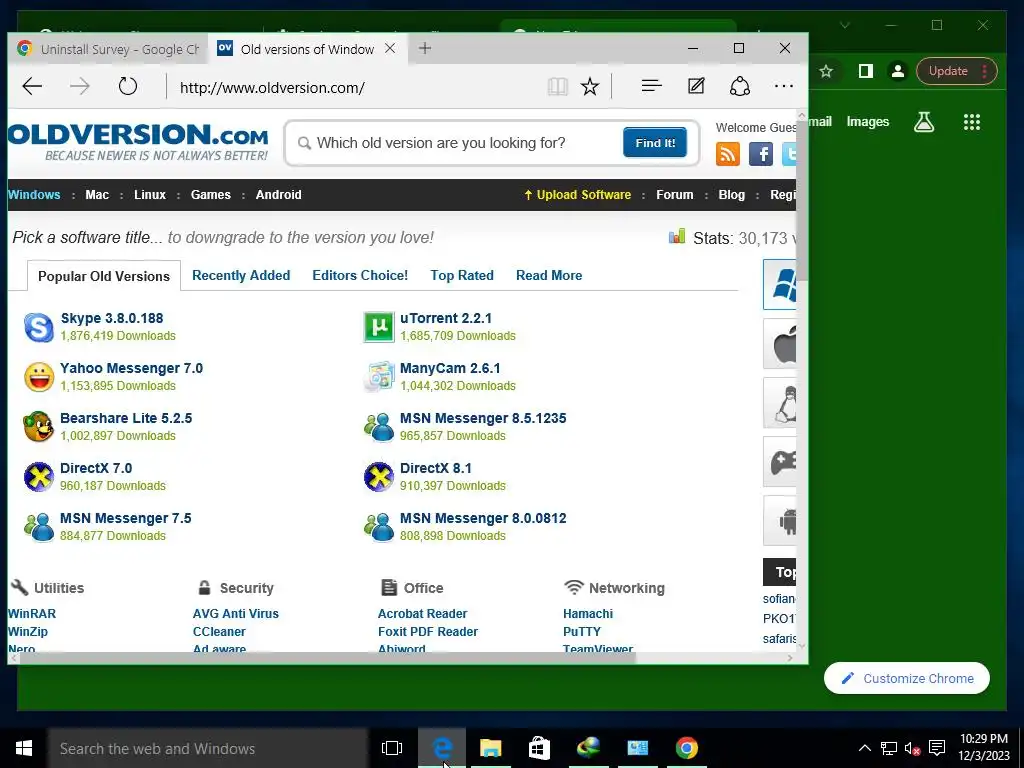The width and height of the screenshot is (1024, 768).
Task: Click the Edge forward arrow
Action: tap(80, 86)
